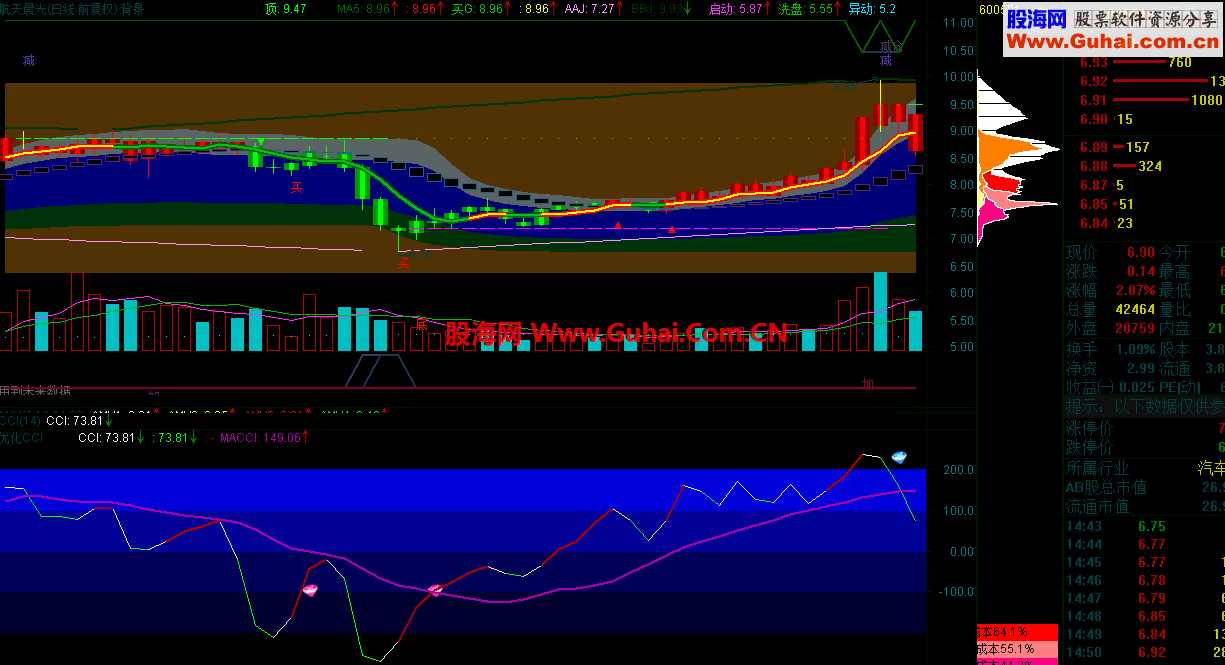Click the 用到未来数据 label
Viewport: 1225px width, 665px height.
point(35,391)
